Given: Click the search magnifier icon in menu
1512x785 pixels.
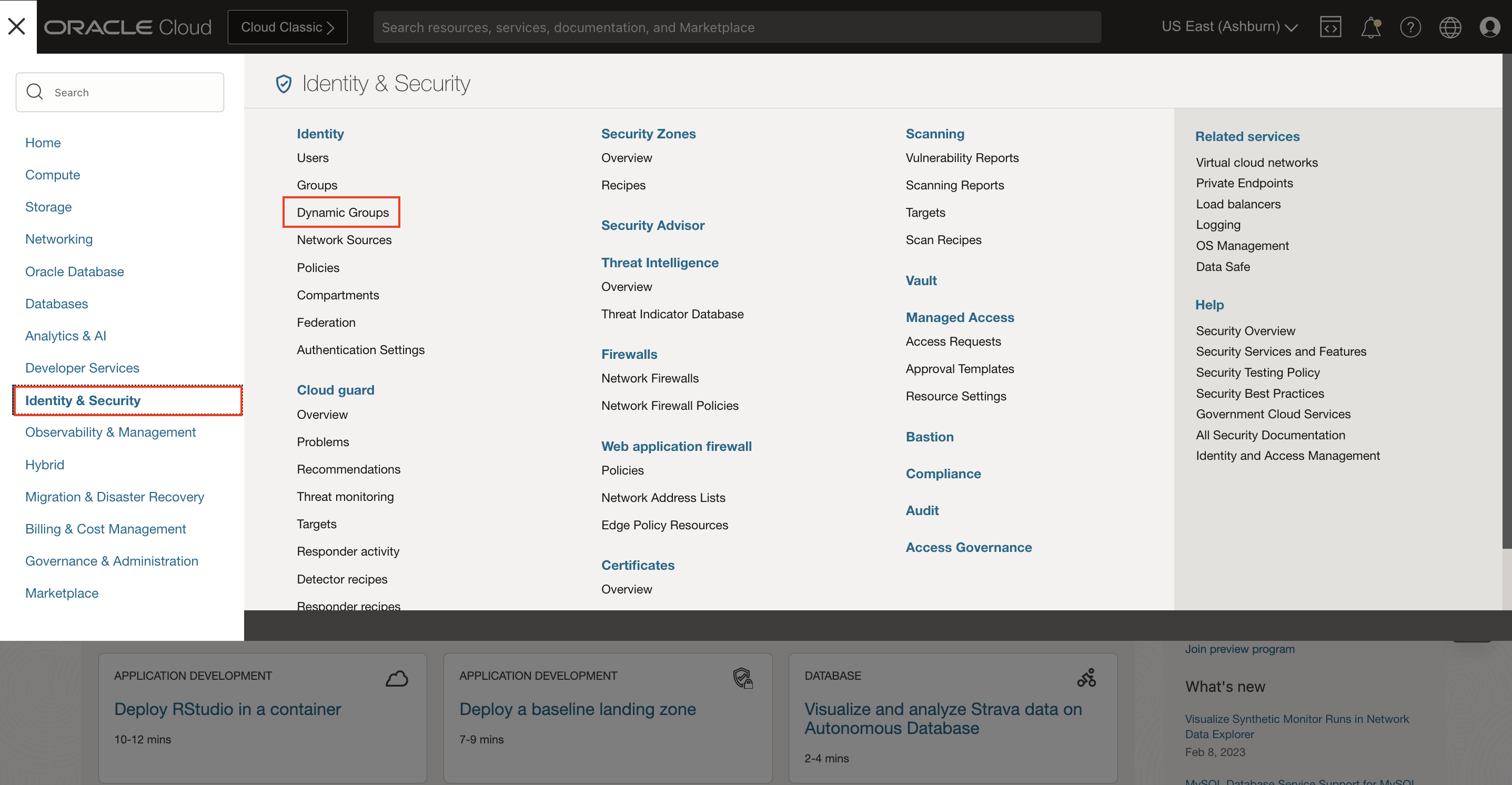Looking at the screenshot, I should (x=35, y=92).
